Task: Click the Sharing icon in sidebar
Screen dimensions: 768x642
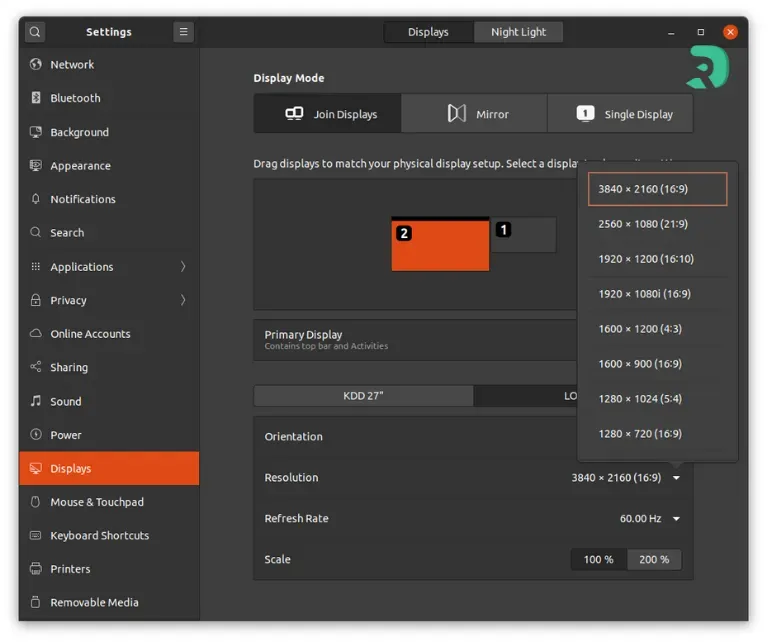Action: click(x=36, y=368)
